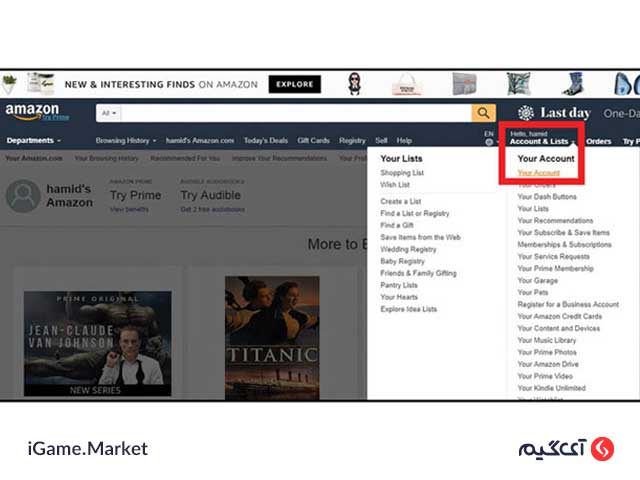The image size is (640, 480).
Task: Click Explore Idea Lists
Action: point(408,309)
